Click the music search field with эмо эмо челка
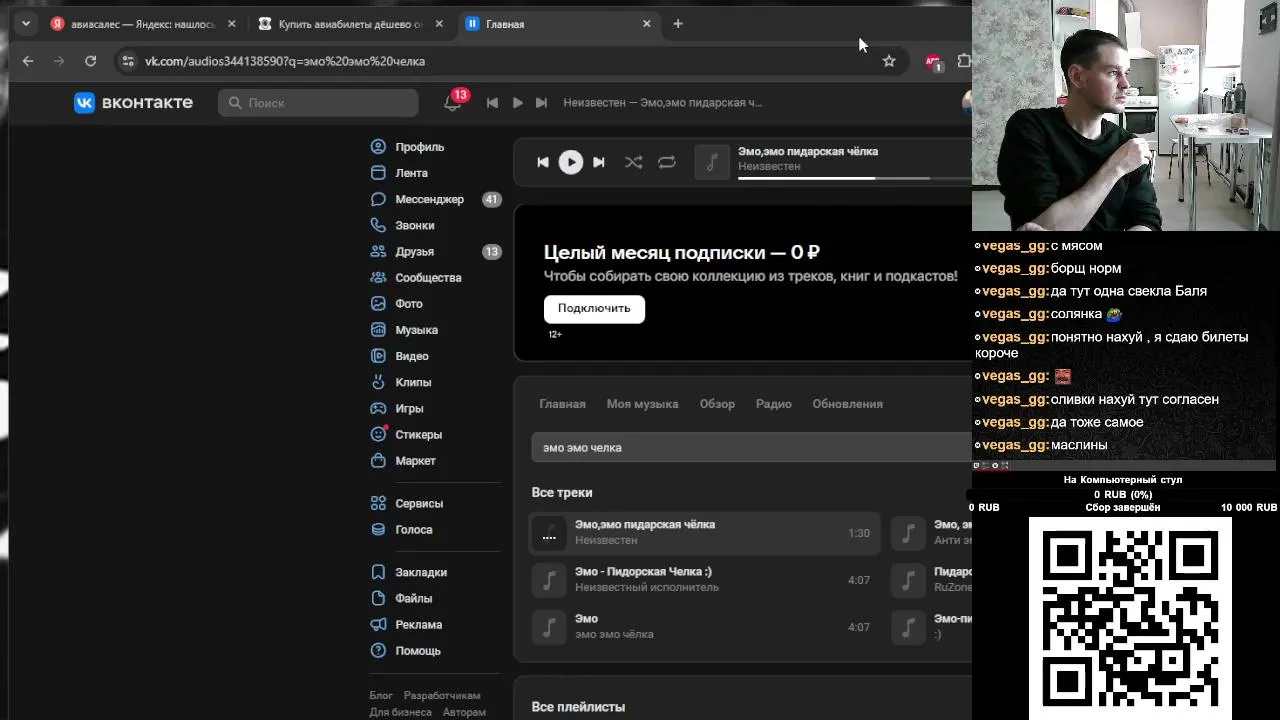Screen dimensions: 1280x720 751,448
